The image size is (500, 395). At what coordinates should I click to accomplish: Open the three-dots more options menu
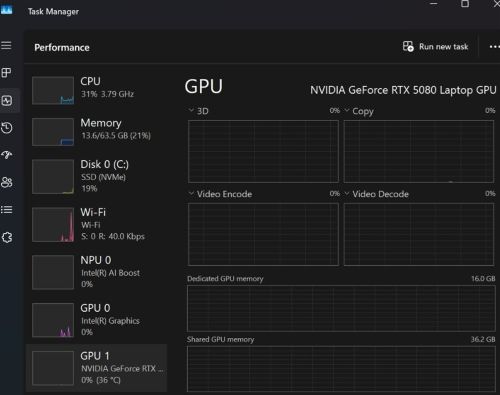[494, 47]
